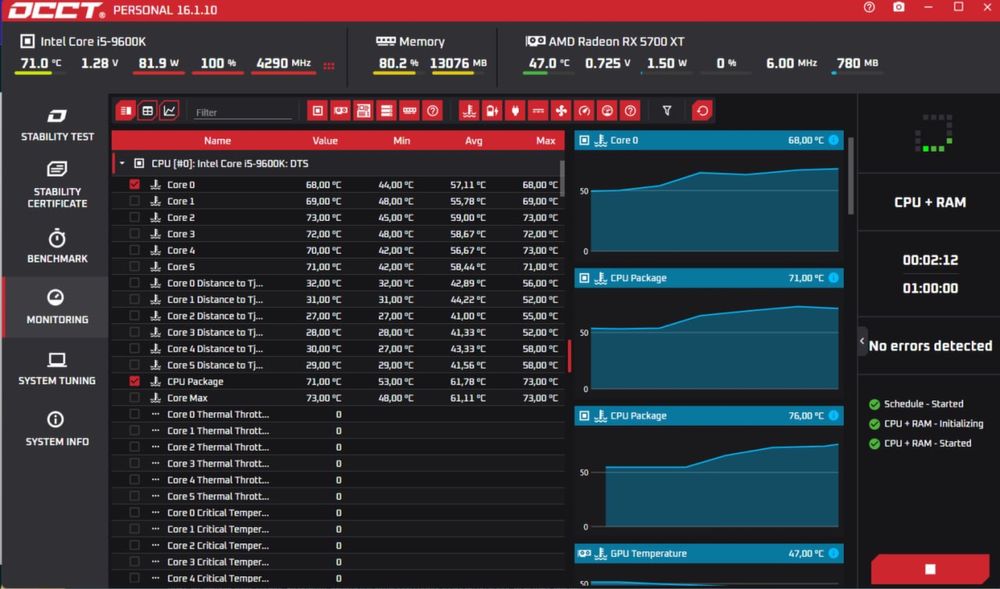1000x589 pixels.
Task: Select the Core 4 row name
Action: [x=181, y=251]
